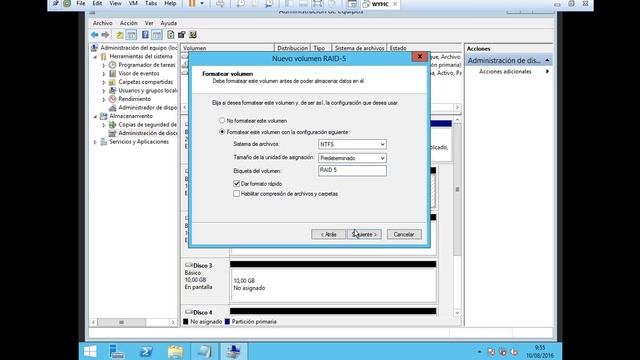The width and height of the screenshot is (640, 360).
Task: Click the Programador de tareas clock icon
Action: [113, 65]
